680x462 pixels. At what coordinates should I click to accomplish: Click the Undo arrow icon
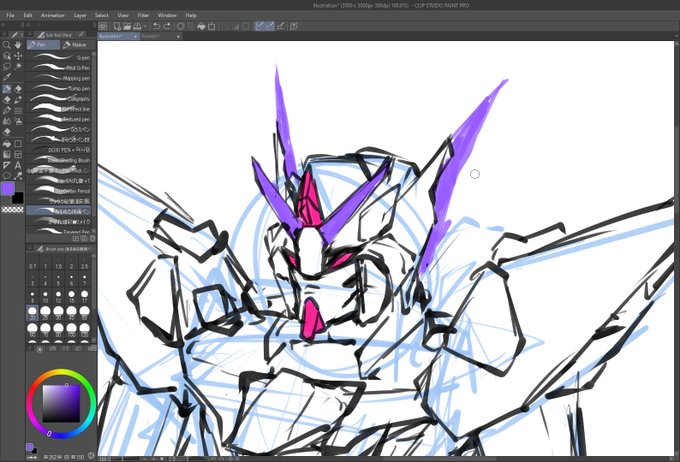point(157,26)
